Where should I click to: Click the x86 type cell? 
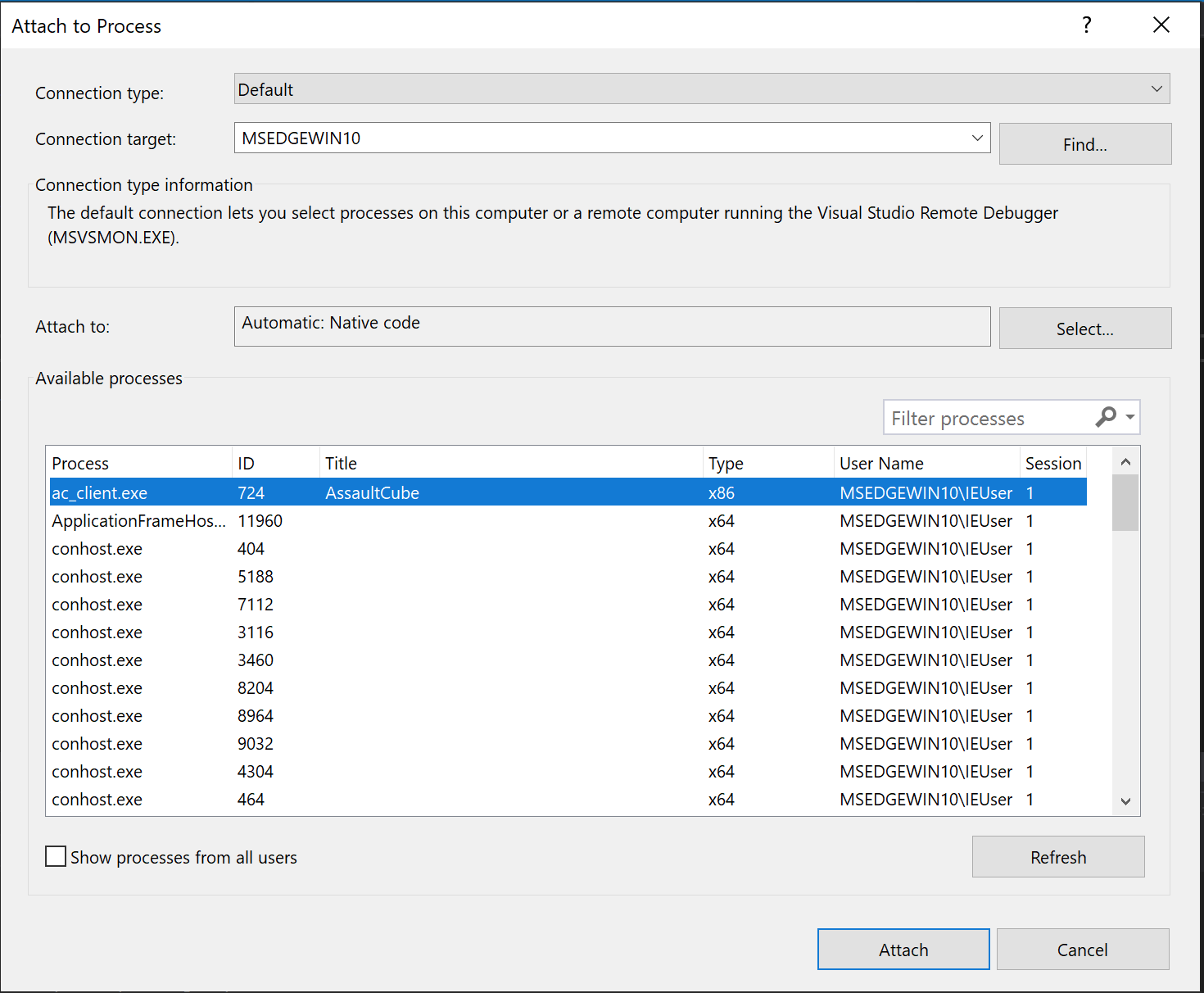pos(722,492)
